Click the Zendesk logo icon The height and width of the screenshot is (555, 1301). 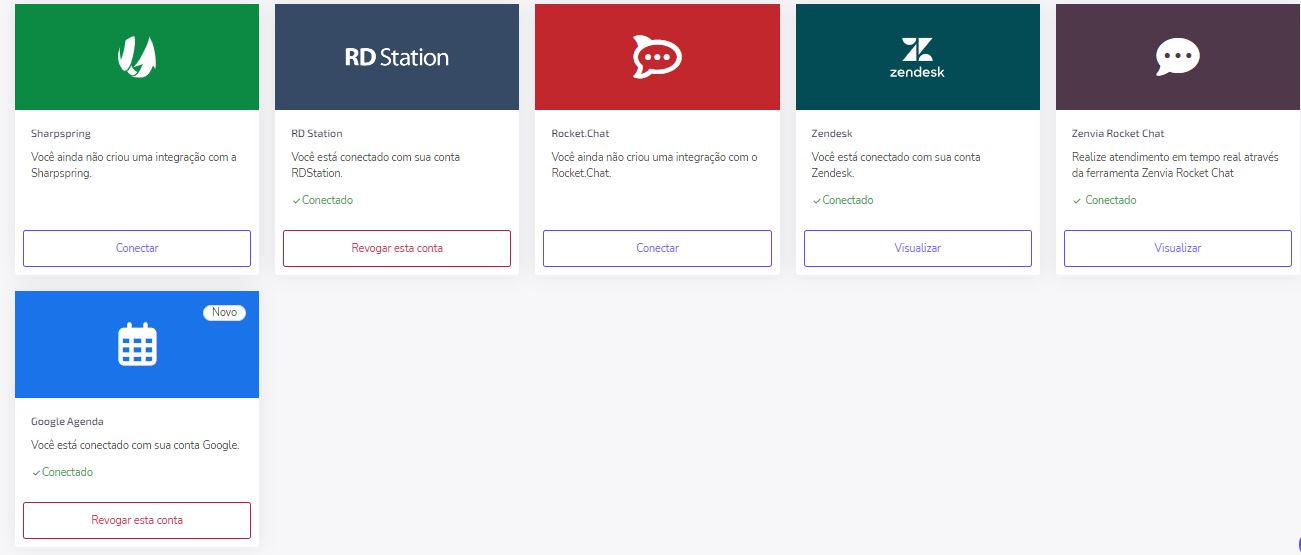click(917, 57)
